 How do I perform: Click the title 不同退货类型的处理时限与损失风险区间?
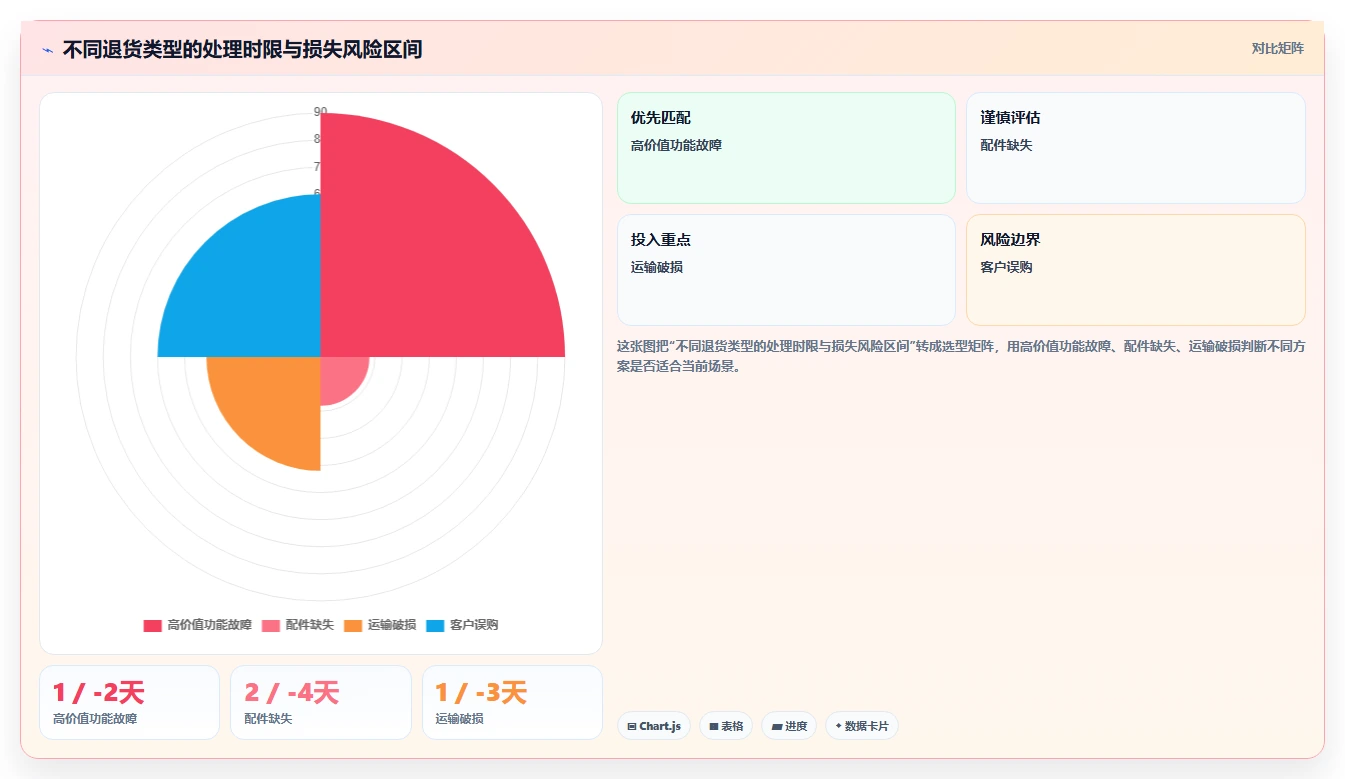242,49
